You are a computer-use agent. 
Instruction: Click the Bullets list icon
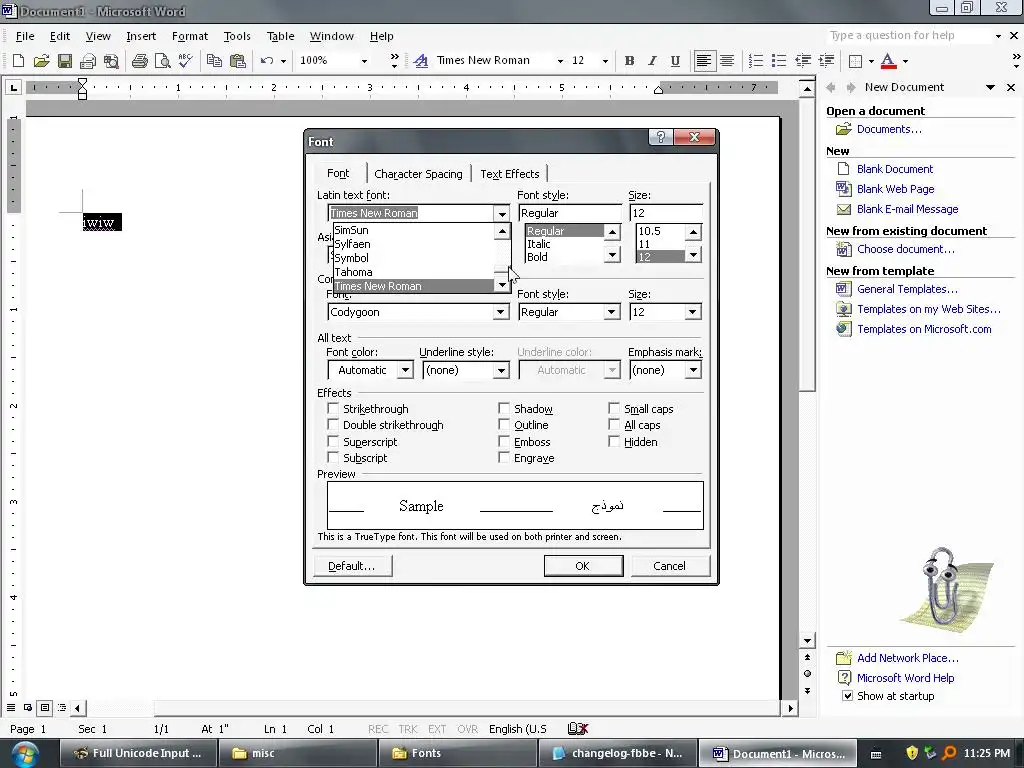pos(778,61)
